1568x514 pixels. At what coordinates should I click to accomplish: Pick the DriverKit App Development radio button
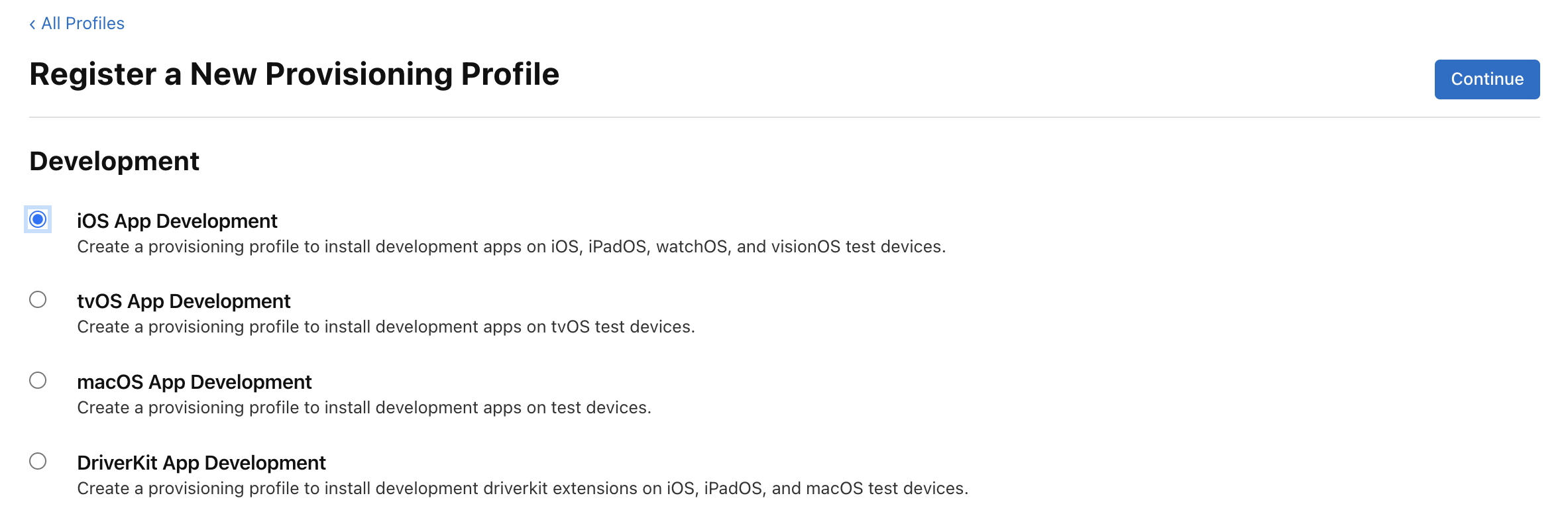click(38, 461)
